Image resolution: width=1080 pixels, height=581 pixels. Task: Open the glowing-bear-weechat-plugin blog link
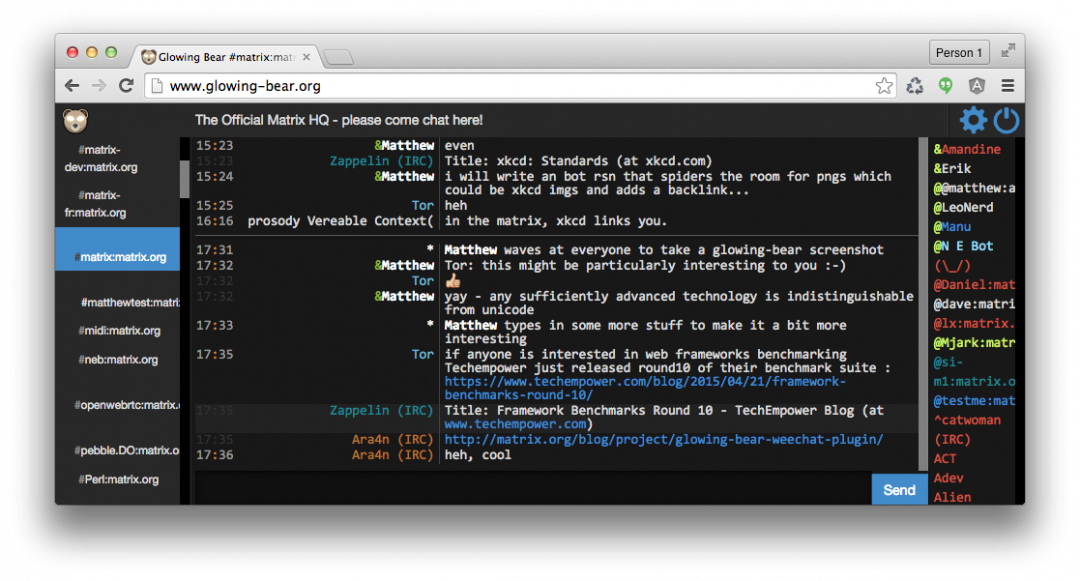[663, 440]
